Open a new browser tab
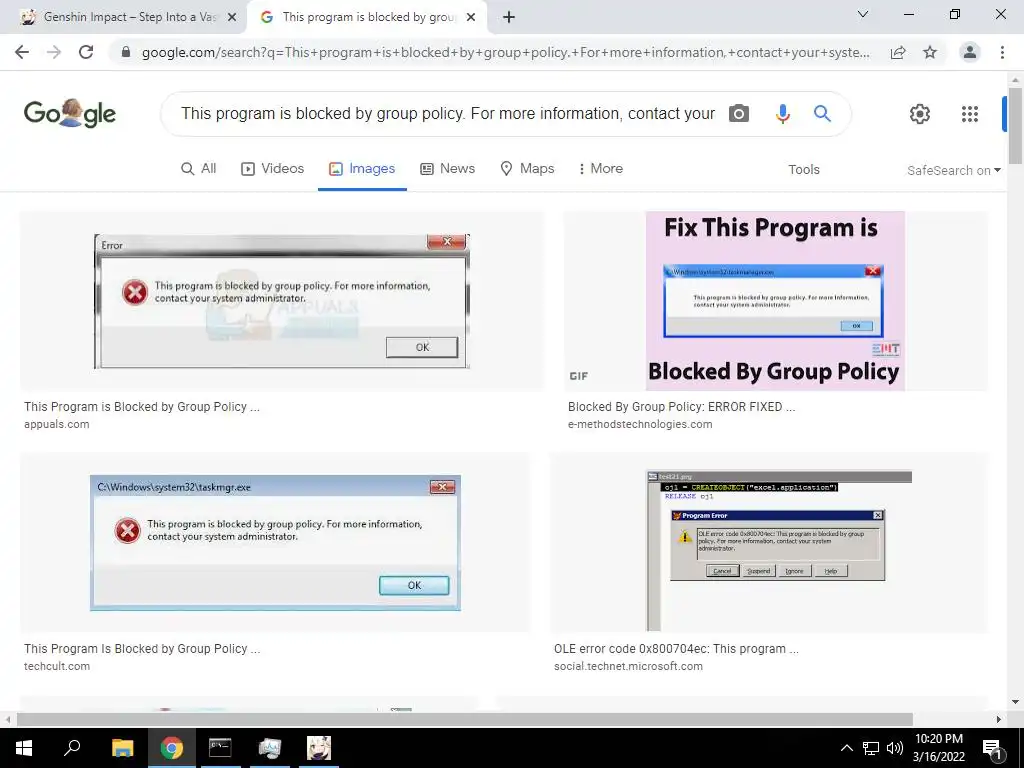The height and width of the screenshot is (768, 1024). (x=509, y=17)
